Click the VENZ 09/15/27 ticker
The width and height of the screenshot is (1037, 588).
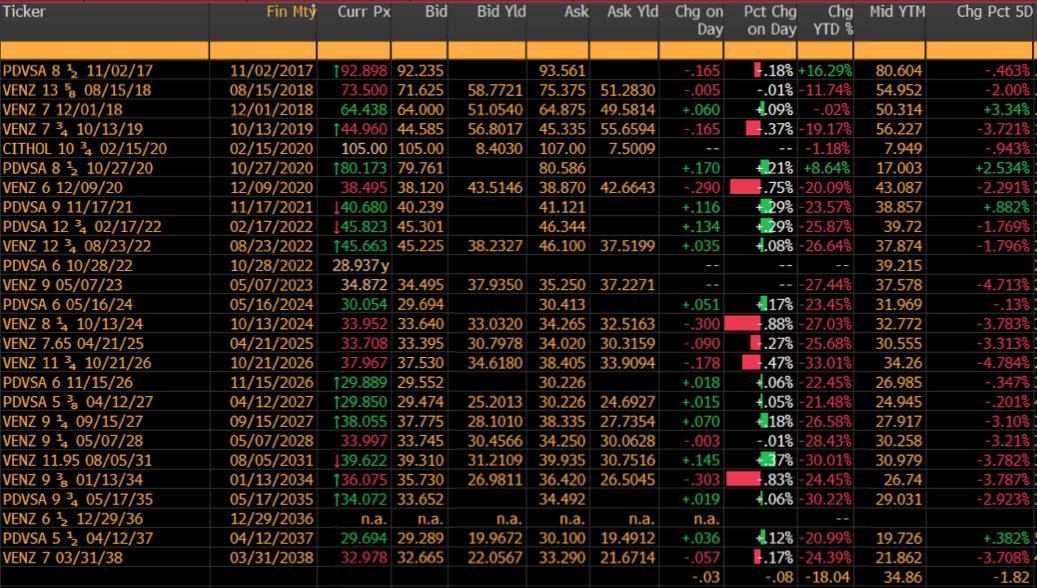[73, 422]
